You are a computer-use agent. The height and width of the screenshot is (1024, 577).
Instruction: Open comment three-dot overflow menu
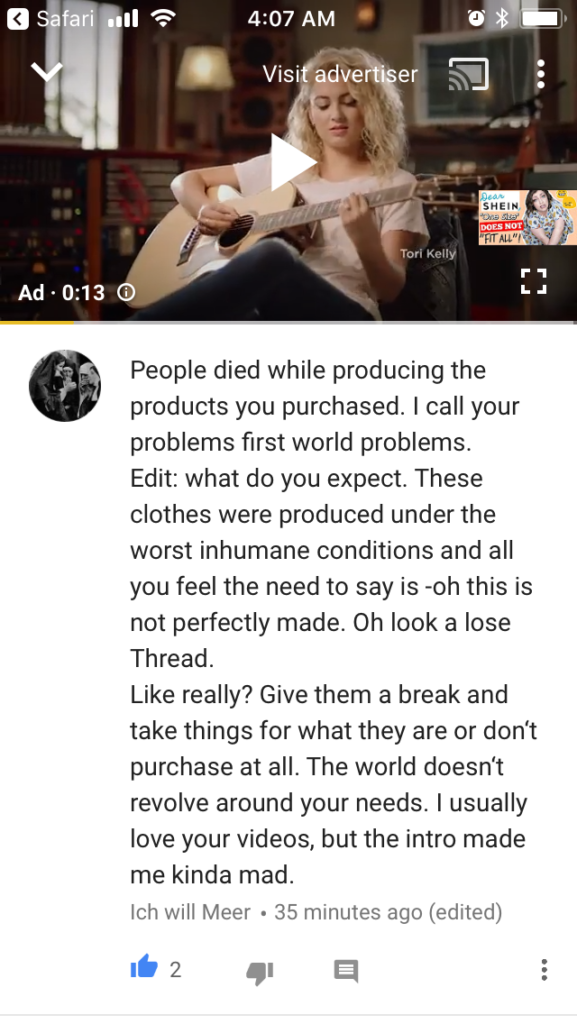544,970
